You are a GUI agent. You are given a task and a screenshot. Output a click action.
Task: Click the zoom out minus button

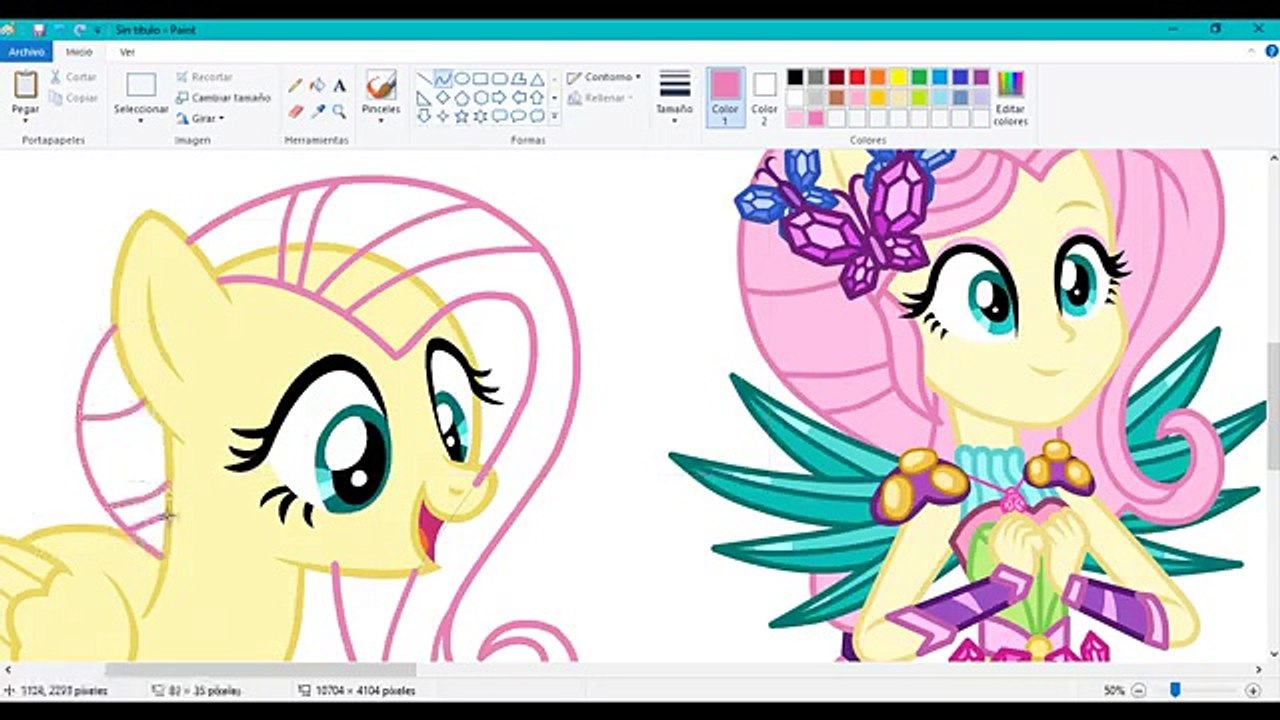(1139, 690)
